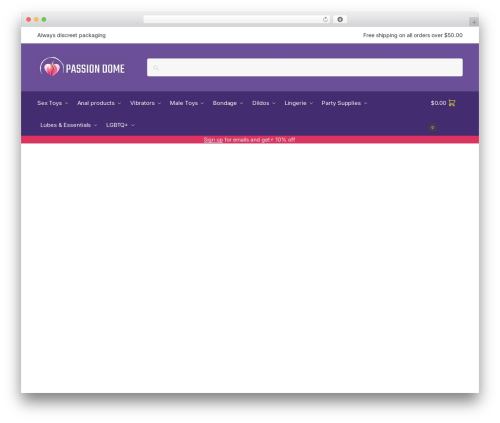
Task: Click the cart item count badge
Action: tap(432, 127)
